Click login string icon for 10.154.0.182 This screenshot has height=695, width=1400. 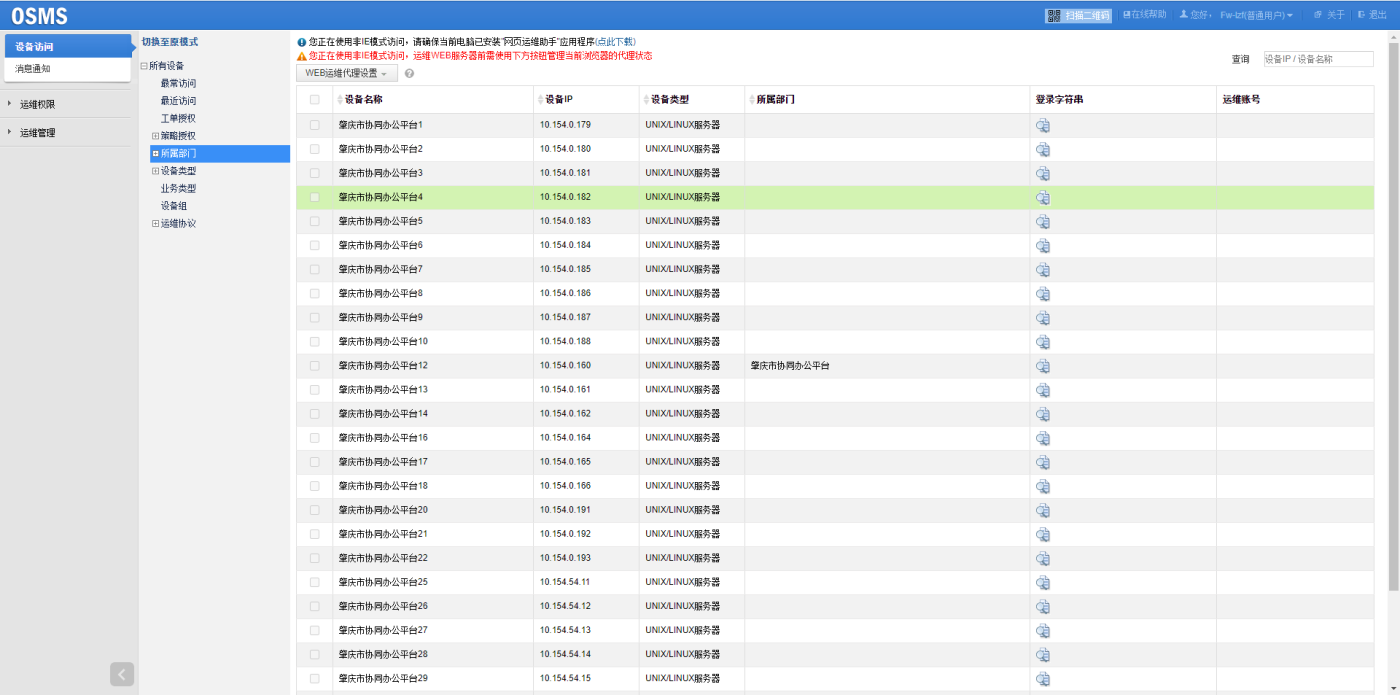click(1043, 197)
